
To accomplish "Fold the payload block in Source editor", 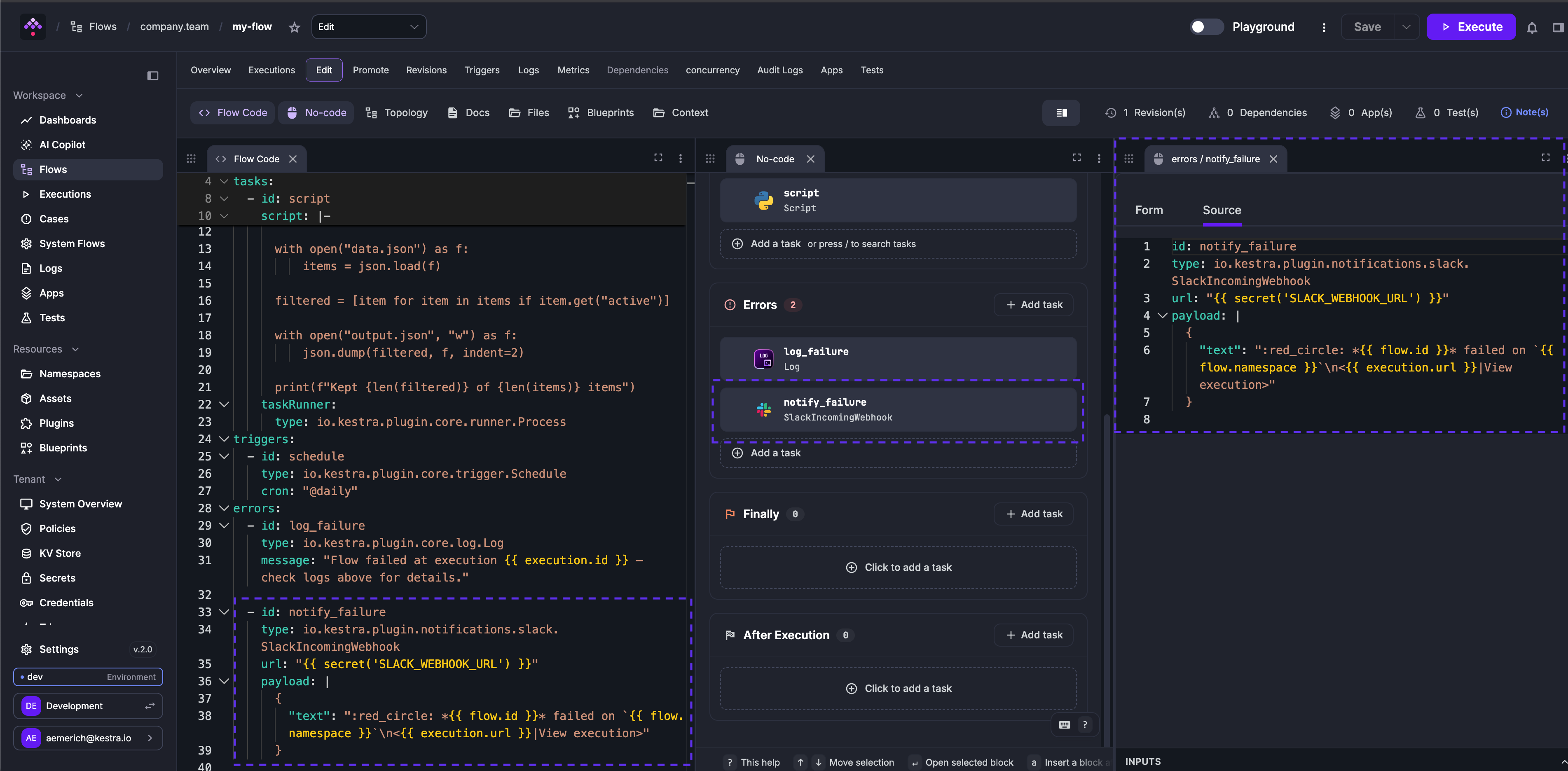I will click(x=1162, y=315).
